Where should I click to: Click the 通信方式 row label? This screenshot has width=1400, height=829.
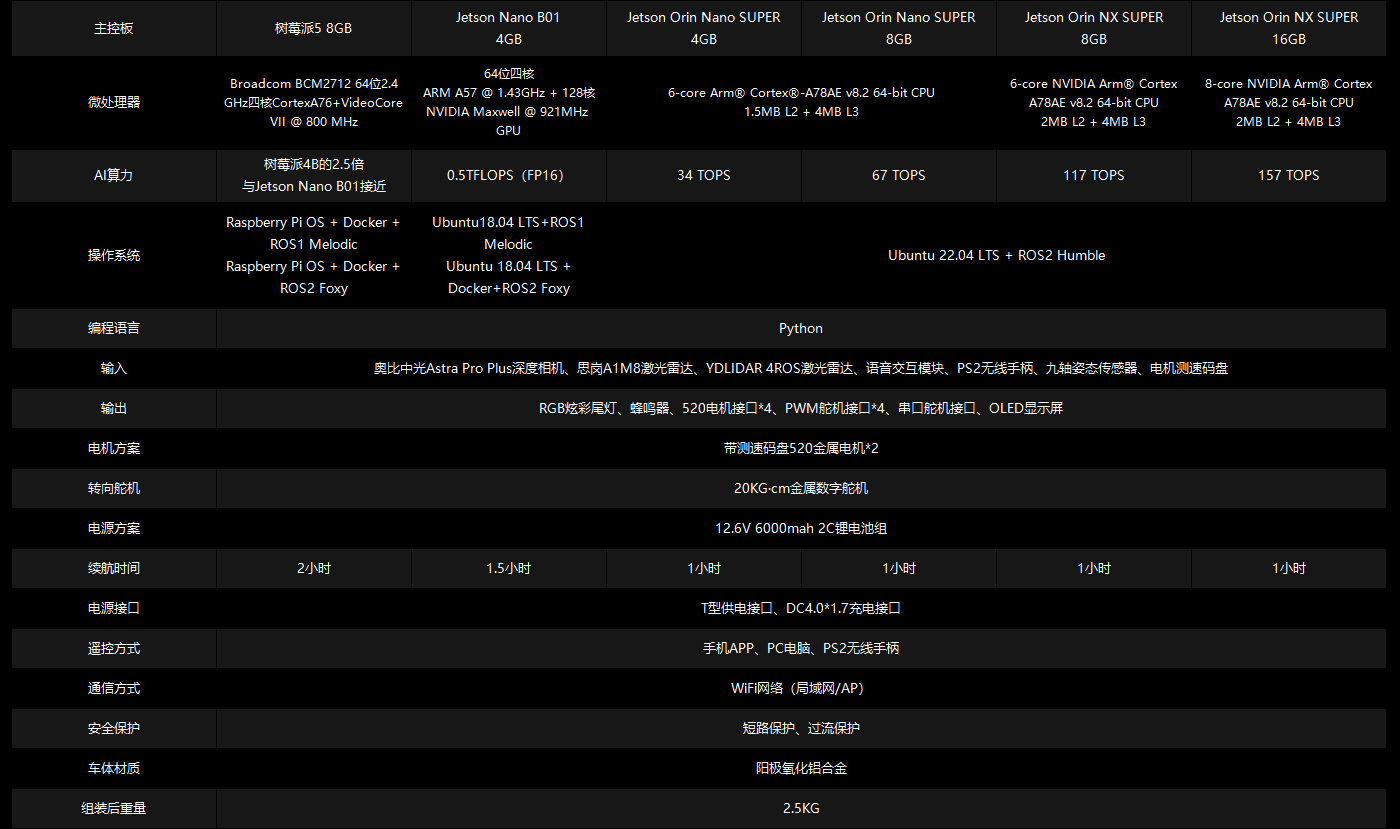(114, 688)
